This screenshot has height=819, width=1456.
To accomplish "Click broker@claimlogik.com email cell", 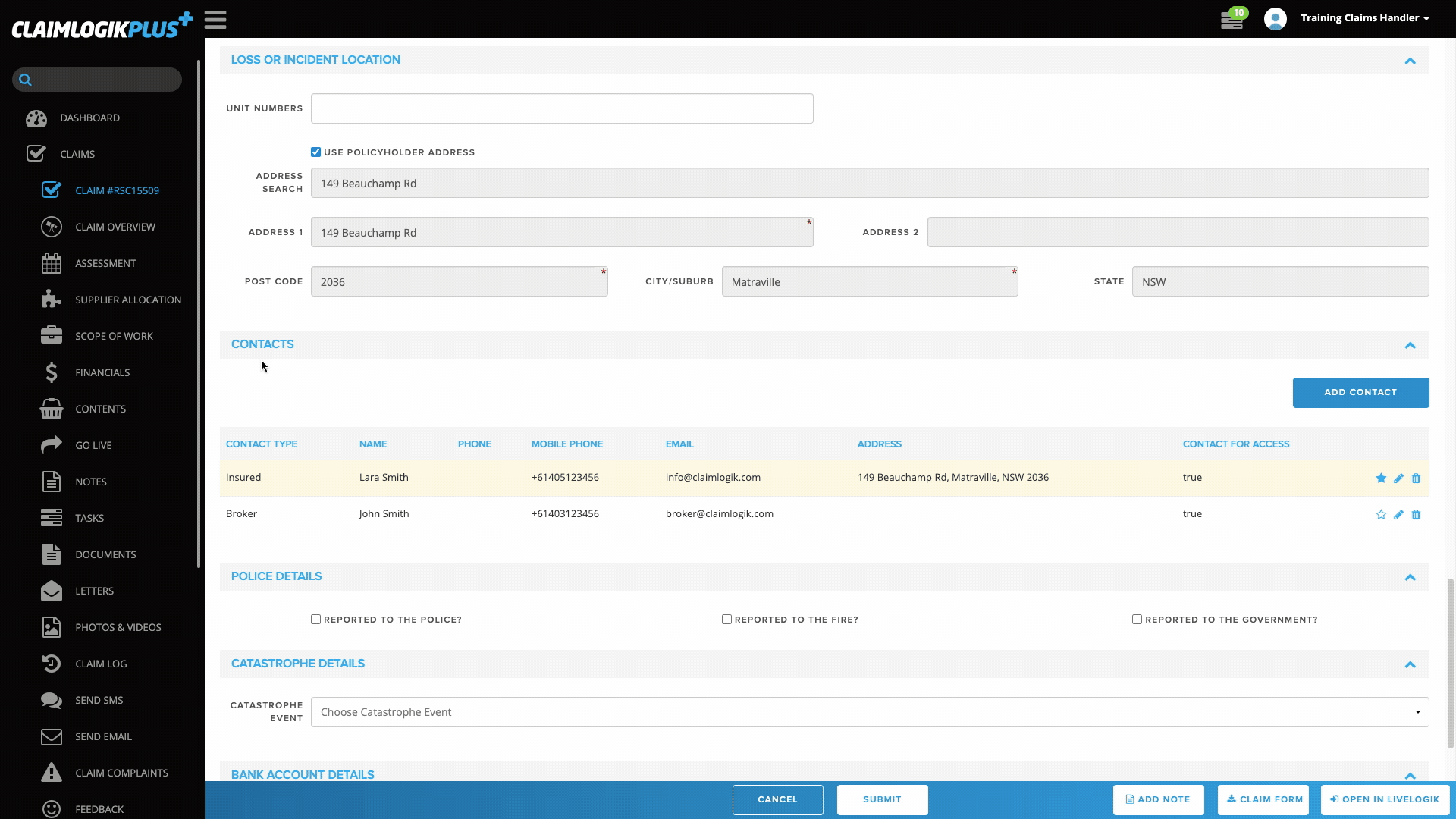I will (720, 513).
